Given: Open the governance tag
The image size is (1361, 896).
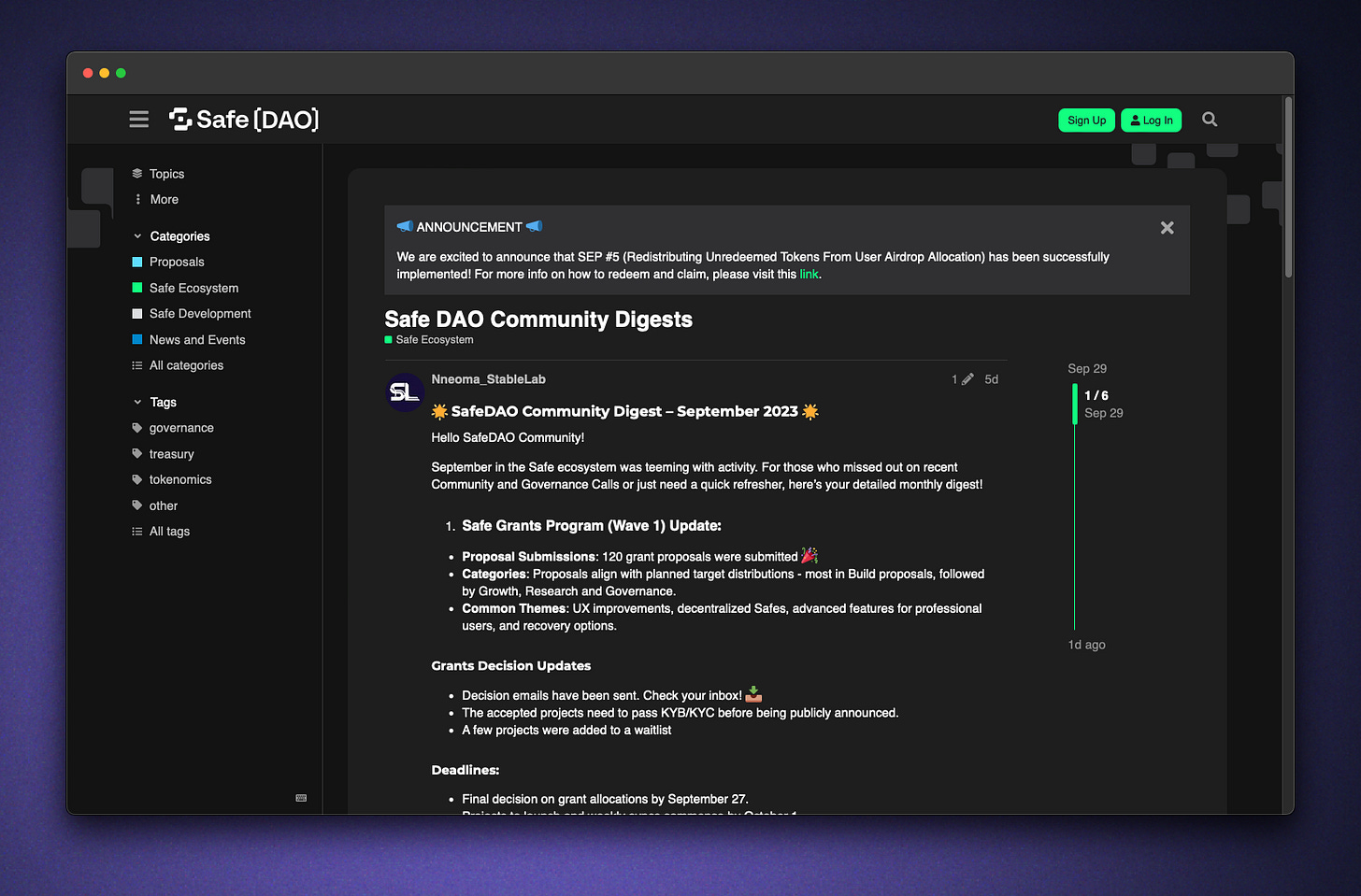Looking at the screenshot, I should point(181,428).
